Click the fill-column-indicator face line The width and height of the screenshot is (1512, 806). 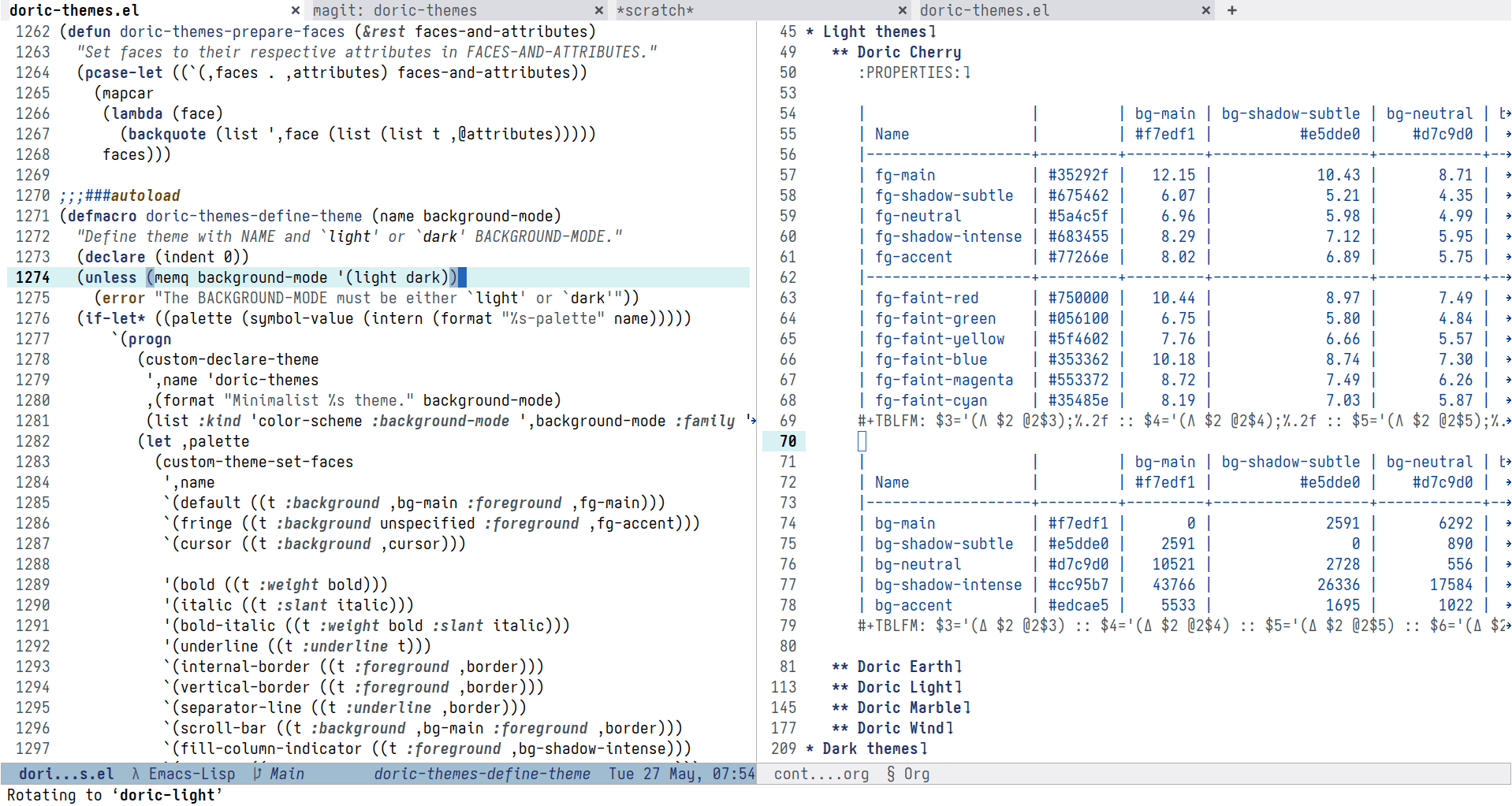(x=427, y=748)
